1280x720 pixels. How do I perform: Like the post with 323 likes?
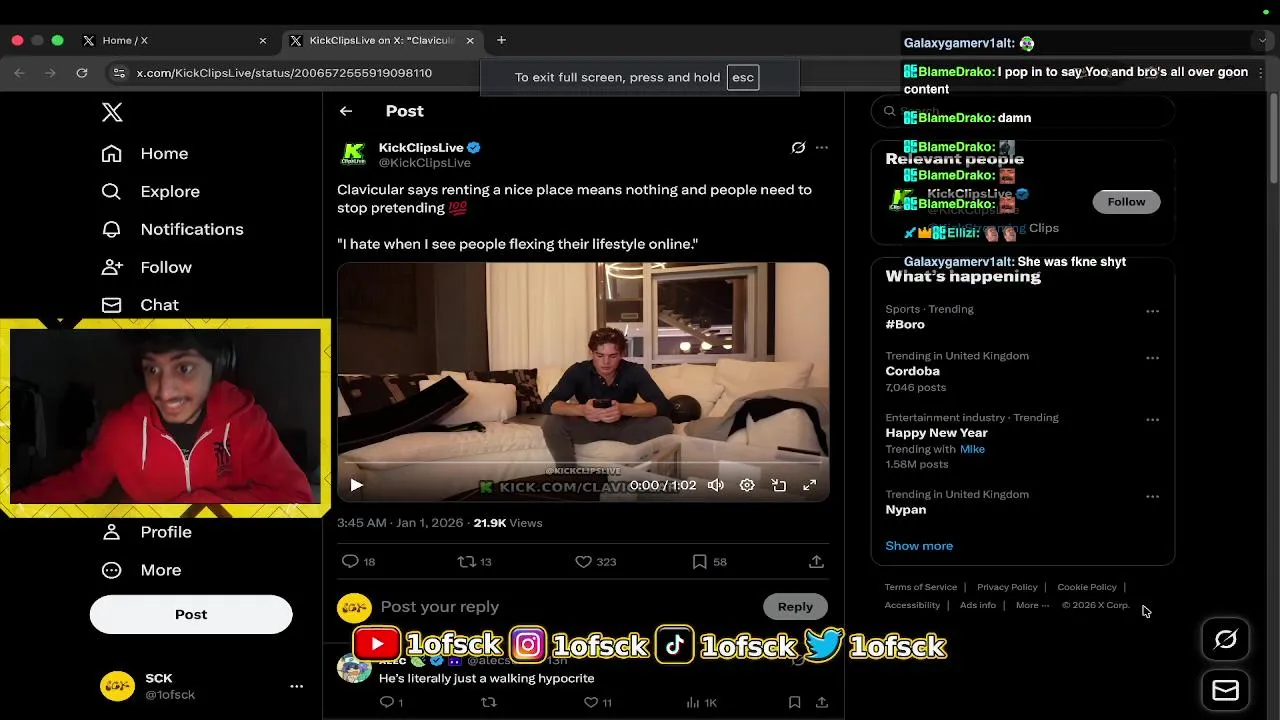tap(595, 562)
